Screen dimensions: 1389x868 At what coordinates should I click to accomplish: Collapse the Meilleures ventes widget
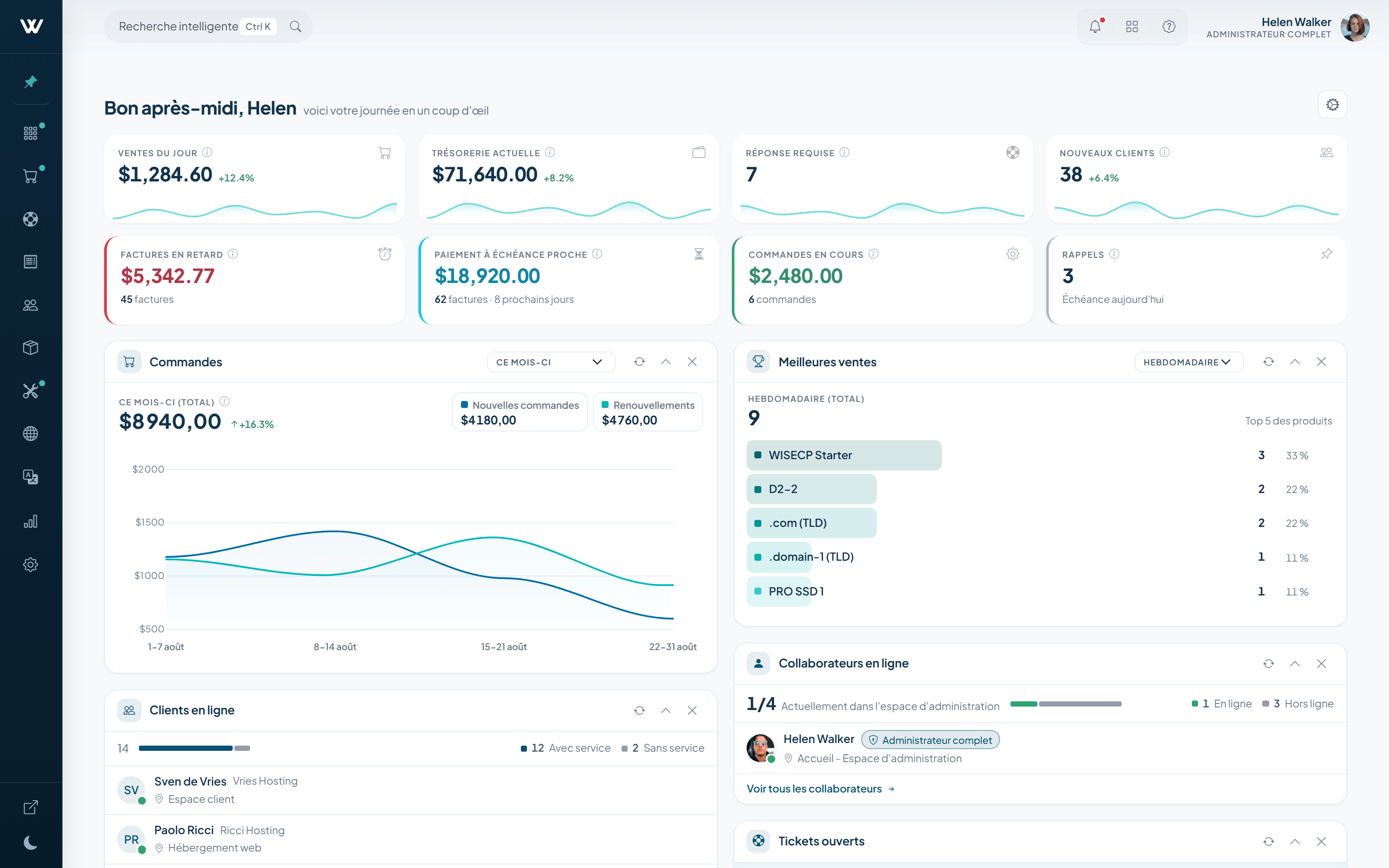click(x=1295, y=362)
